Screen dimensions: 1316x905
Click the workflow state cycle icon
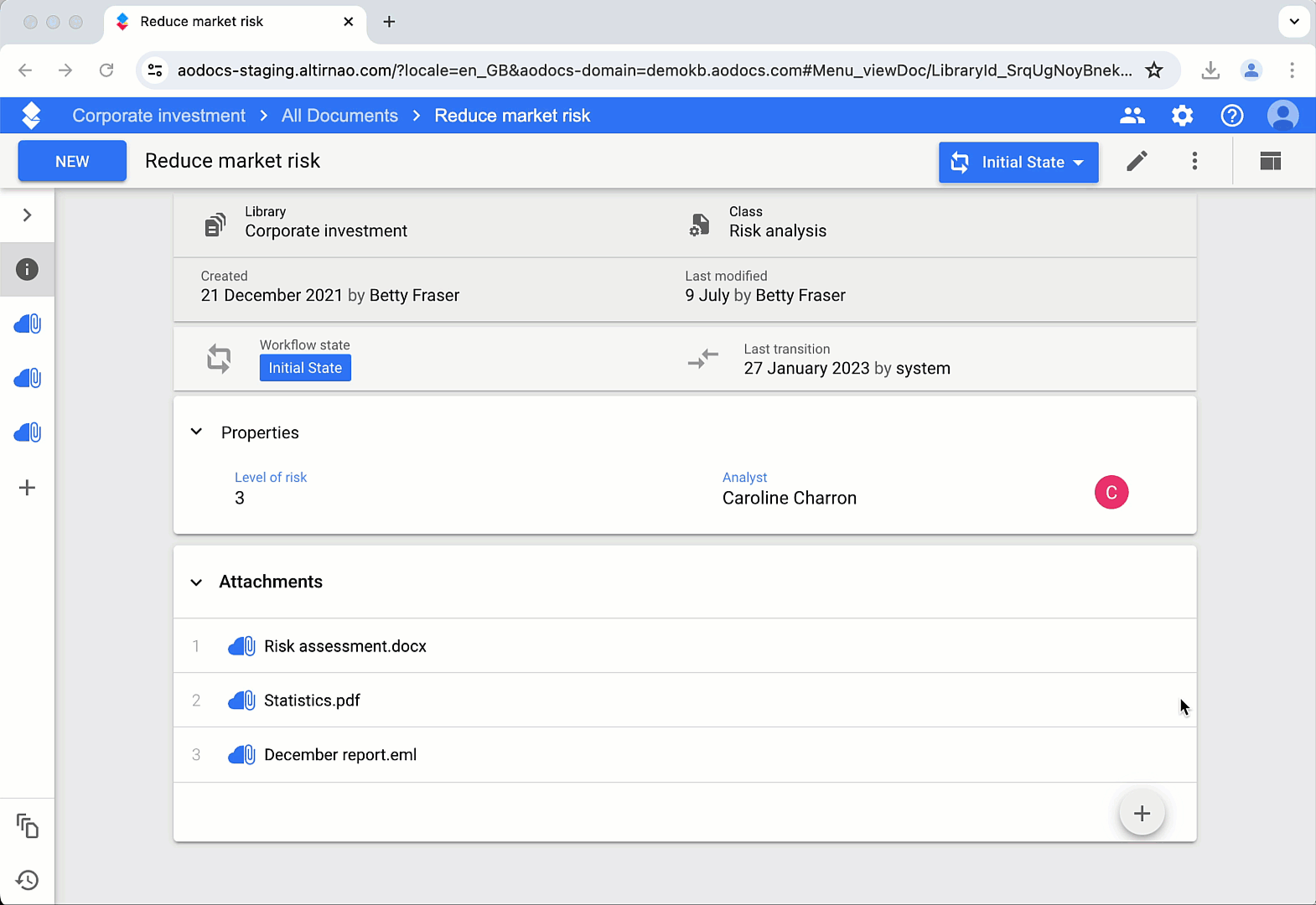coord(219,359)
